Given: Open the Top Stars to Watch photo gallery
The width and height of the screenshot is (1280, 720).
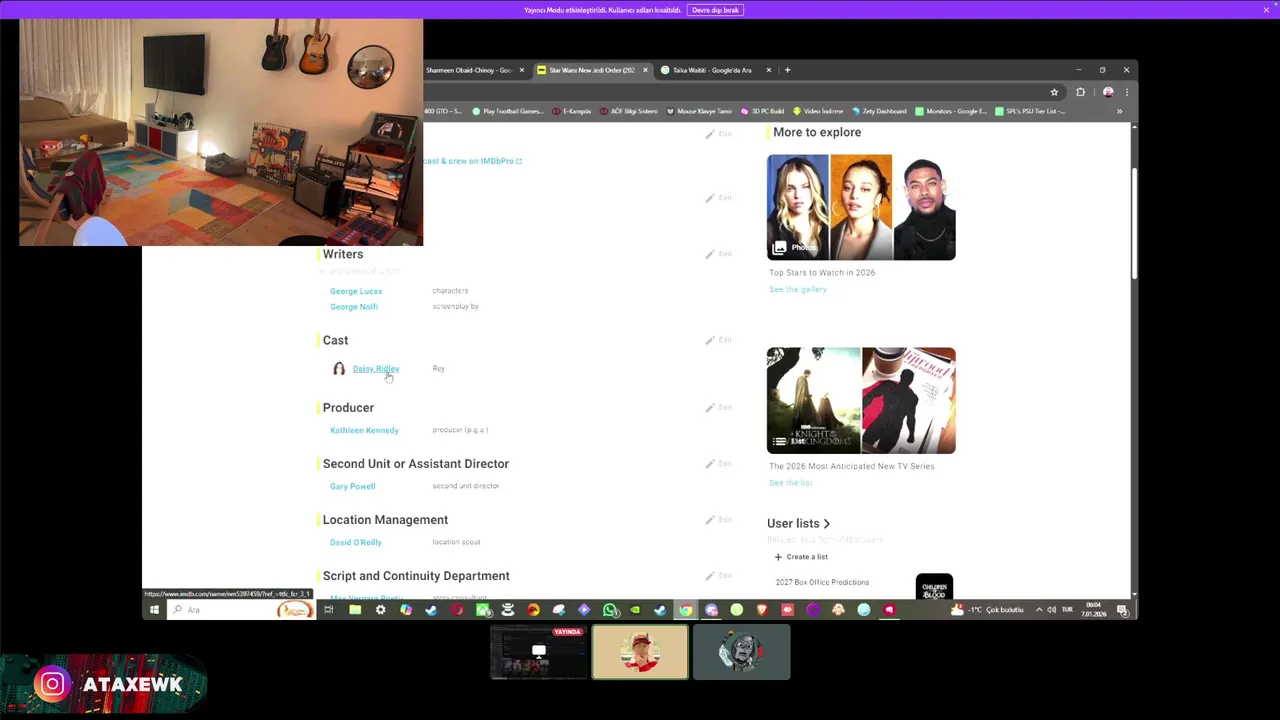Looking at the screenshot, I should coord(861,207).
